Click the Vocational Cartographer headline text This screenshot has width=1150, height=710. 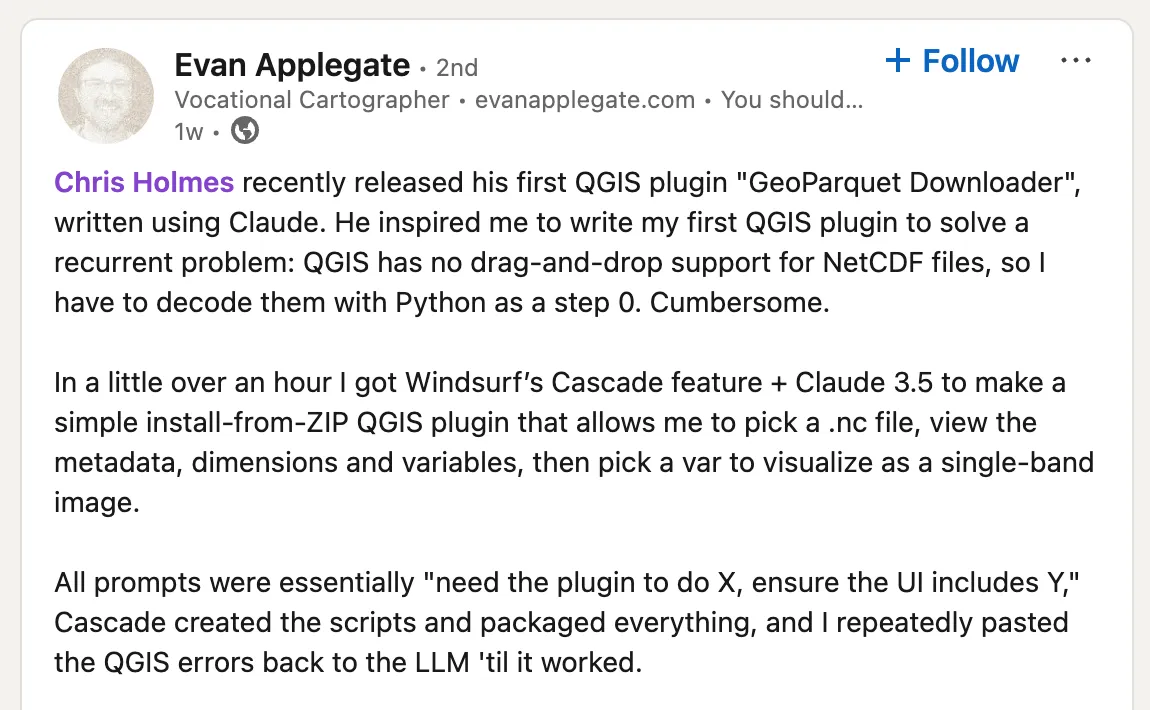[312, 100]
